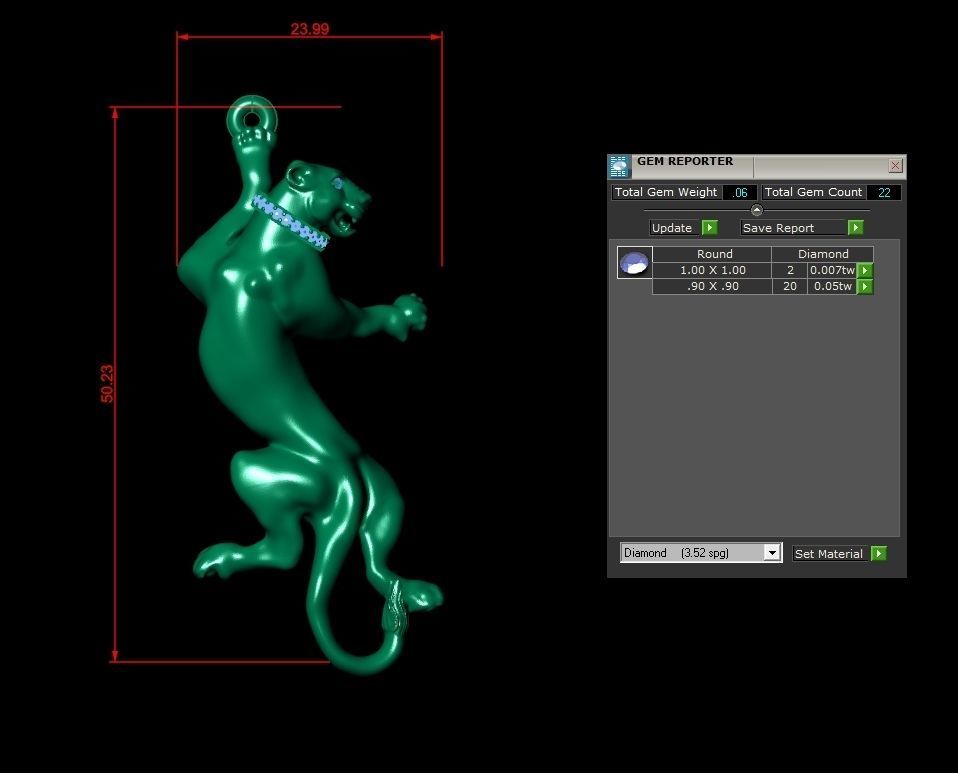Click the 50.23 height dimension label
The width and height of the screenshot is (958, 773).
(x=107, y=384)
